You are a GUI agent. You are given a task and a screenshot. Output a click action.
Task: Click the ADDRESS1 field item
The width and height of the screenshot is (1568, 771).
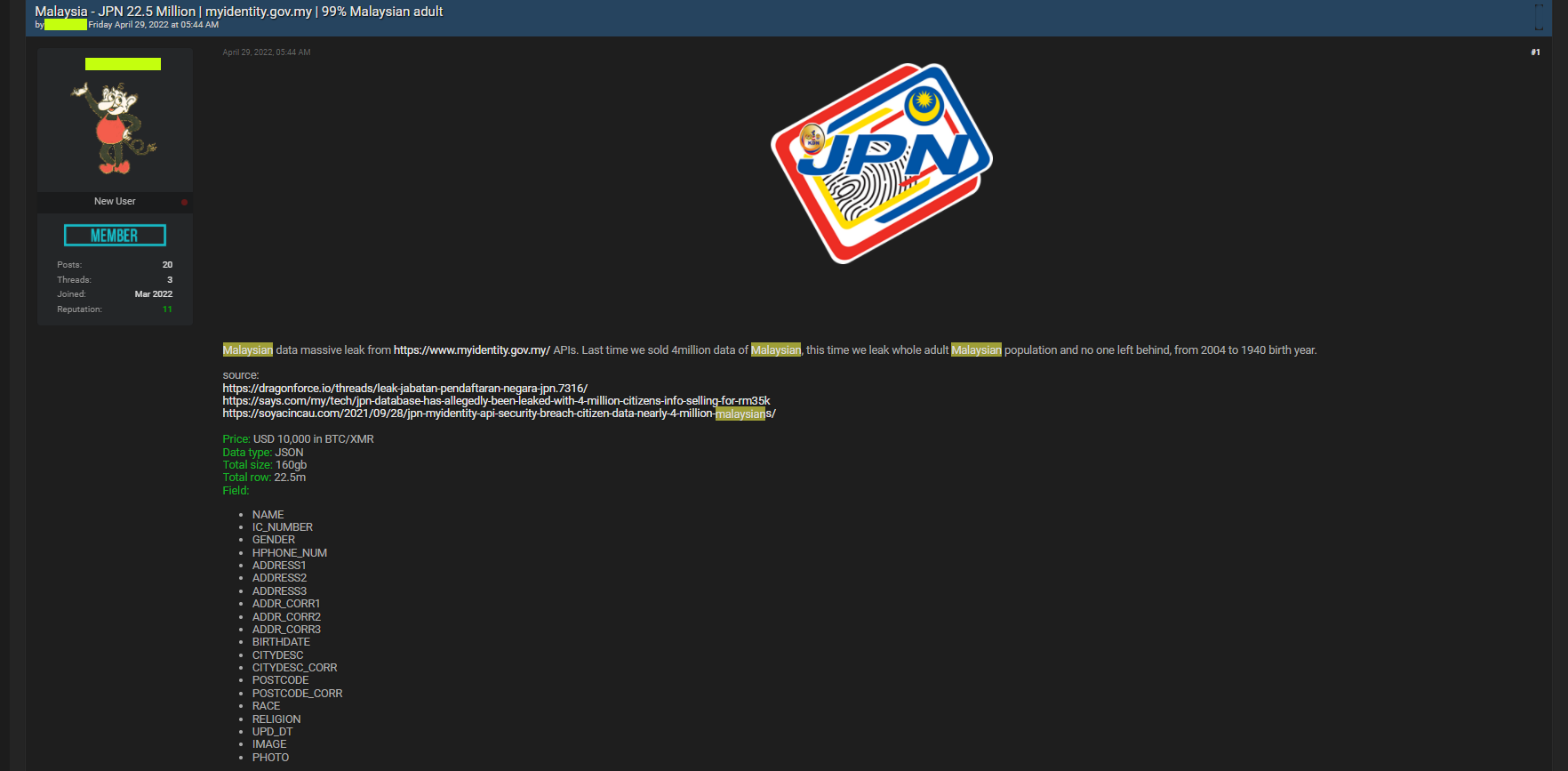[279, 566]
